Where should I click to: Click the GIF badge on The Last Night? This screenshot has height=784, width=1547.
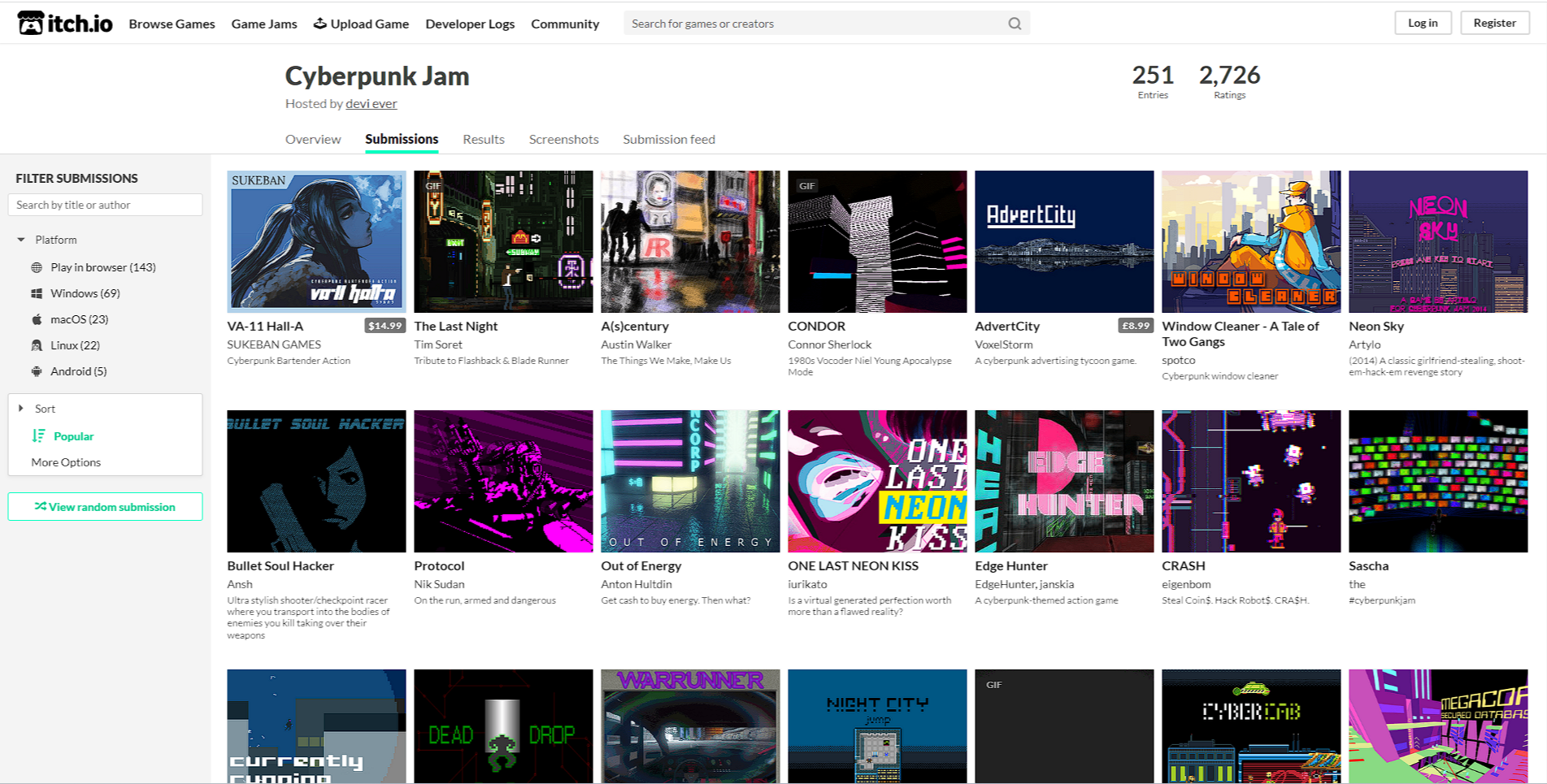[x=432, y=186]
